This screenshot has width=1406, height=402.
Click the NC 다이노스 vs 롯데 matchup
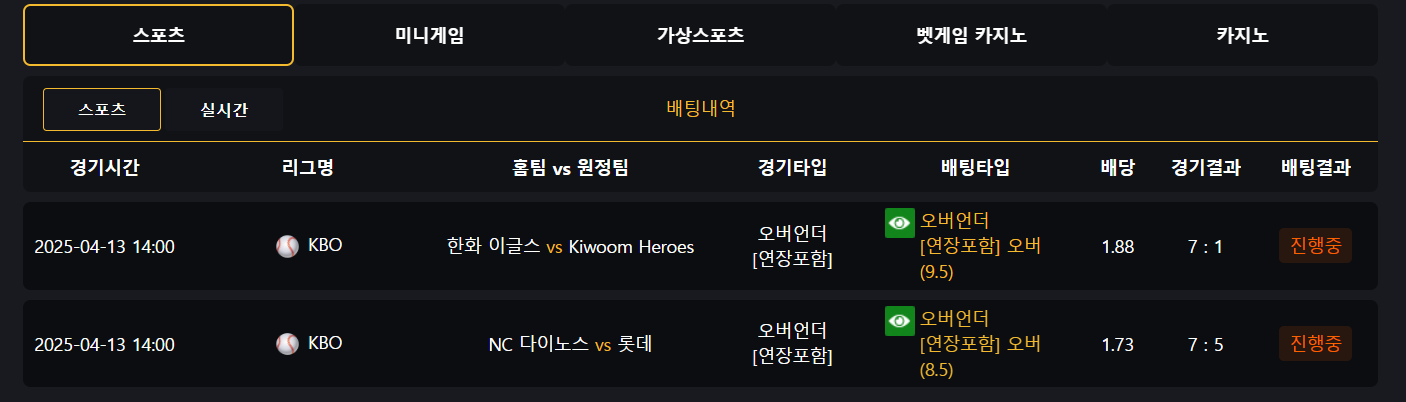coord(570,344)
